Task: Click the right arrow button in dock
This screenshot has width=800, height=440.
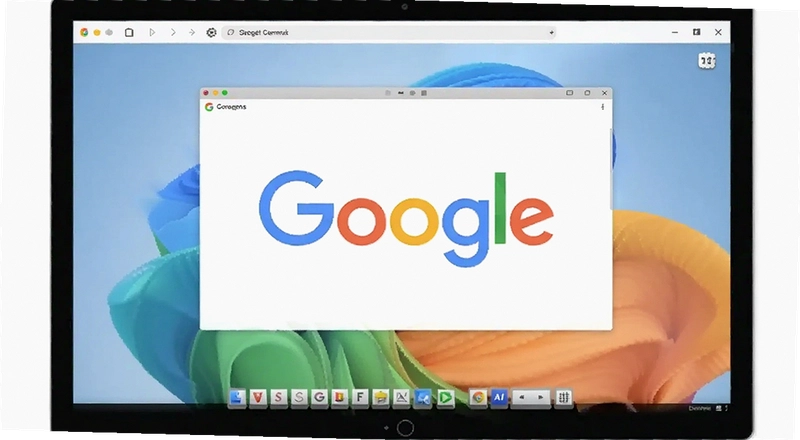Action: [540, 397]
